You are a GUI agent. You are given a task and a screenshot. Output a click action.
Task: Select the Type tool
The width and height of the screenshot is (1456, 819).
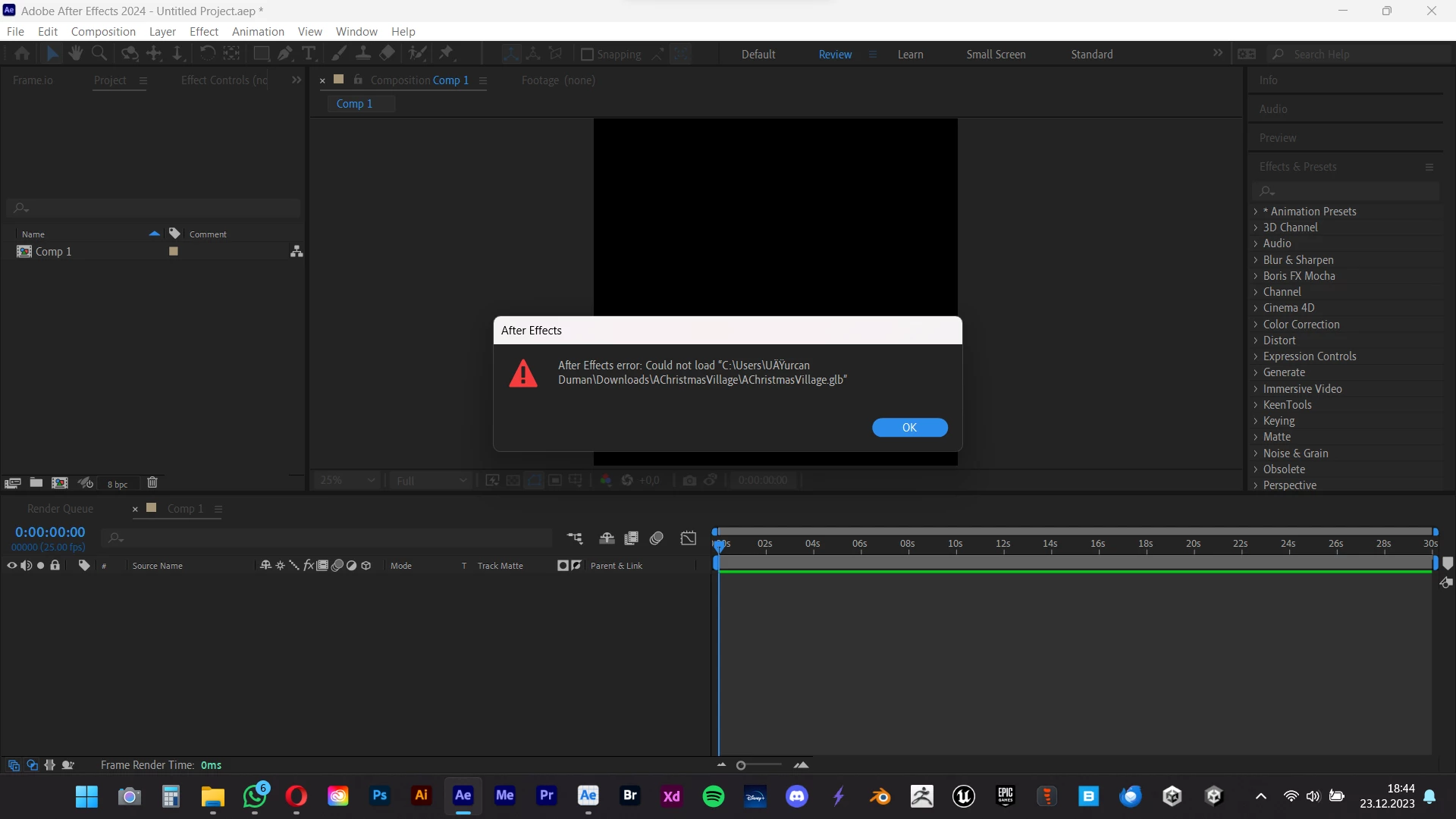coord(309,53)
